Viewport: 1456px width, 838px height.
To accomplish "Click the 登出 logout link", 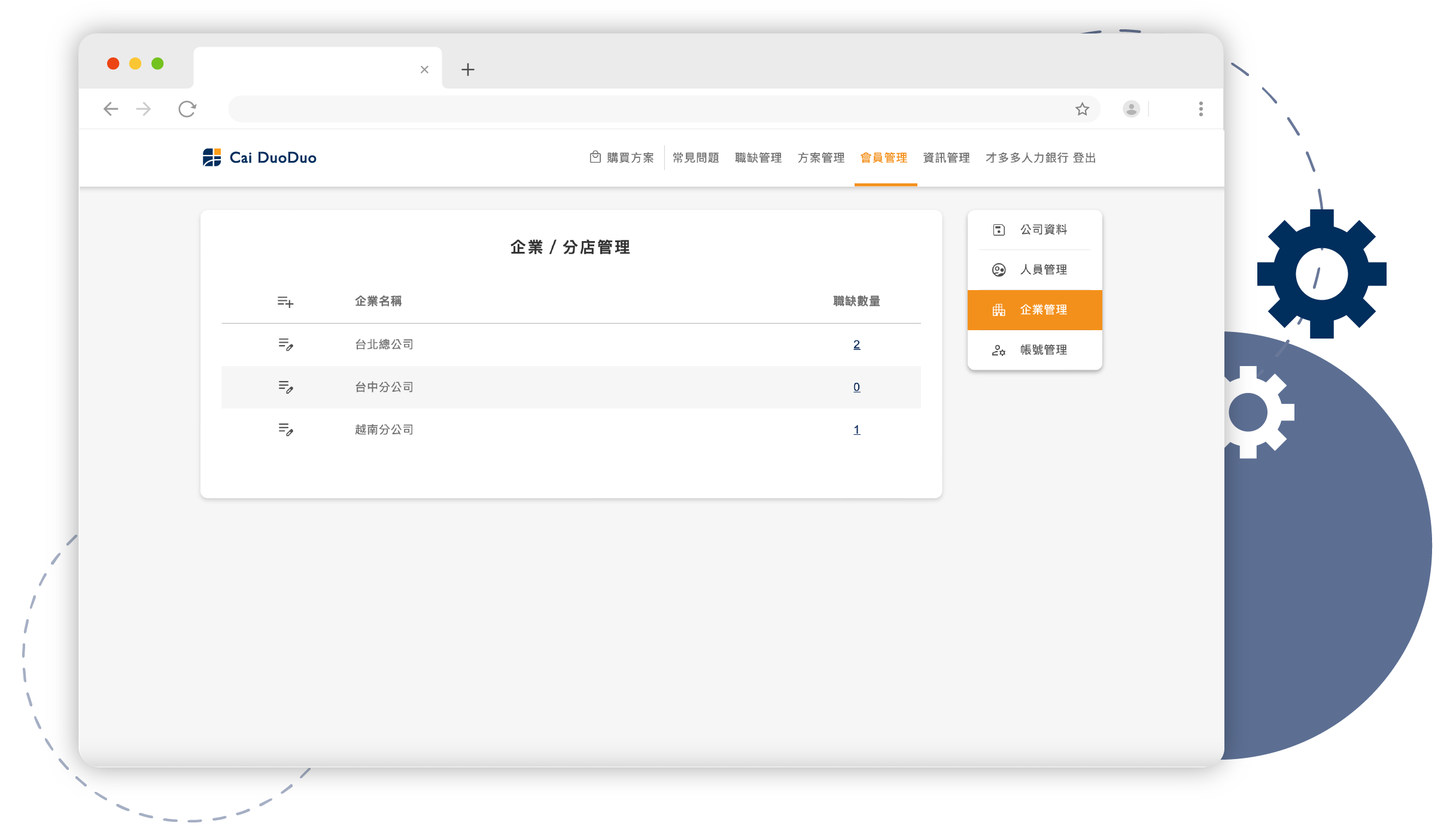I will click(1084, 158).
